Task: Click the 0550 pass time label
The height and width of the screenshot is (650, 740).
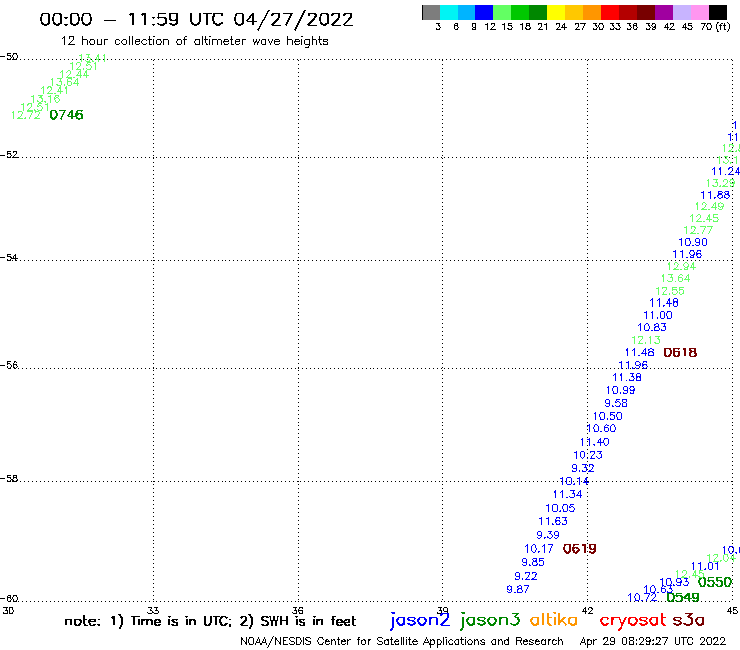Action: tap(715, 582)
